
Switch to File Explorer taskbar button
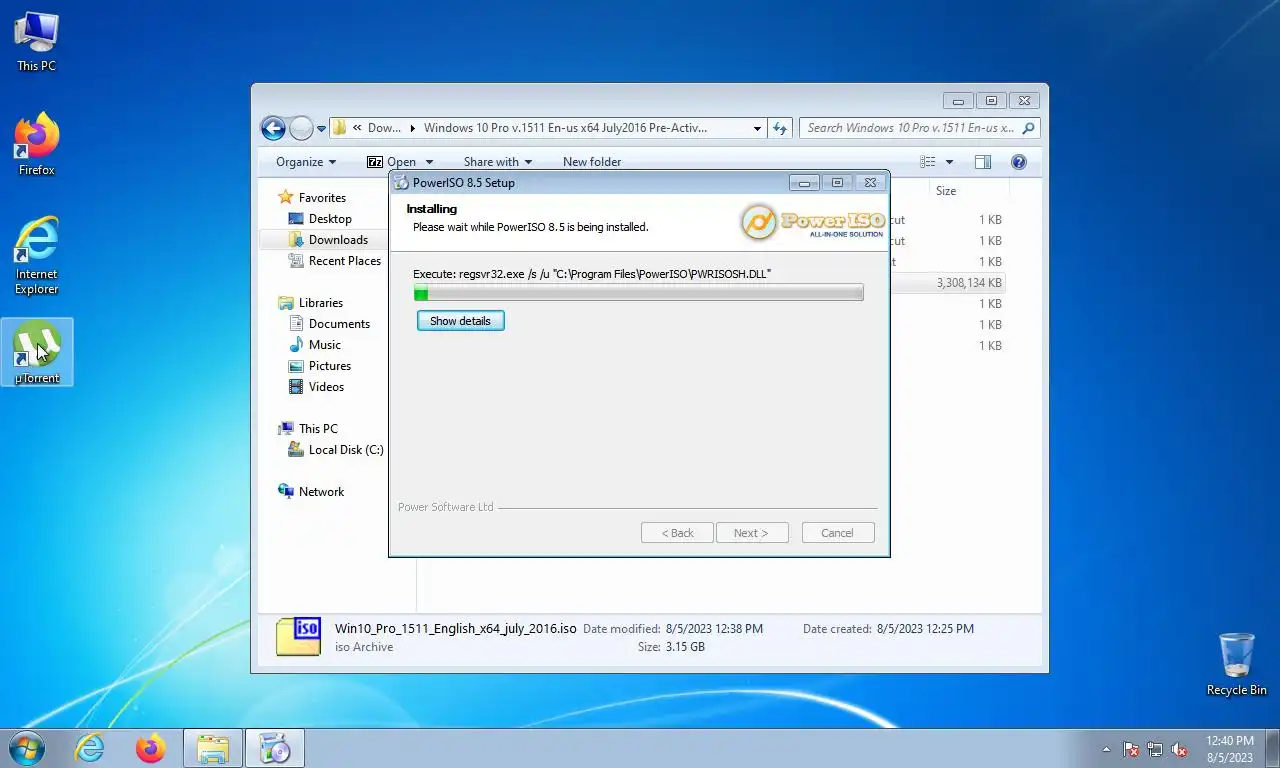pos(213,748)
